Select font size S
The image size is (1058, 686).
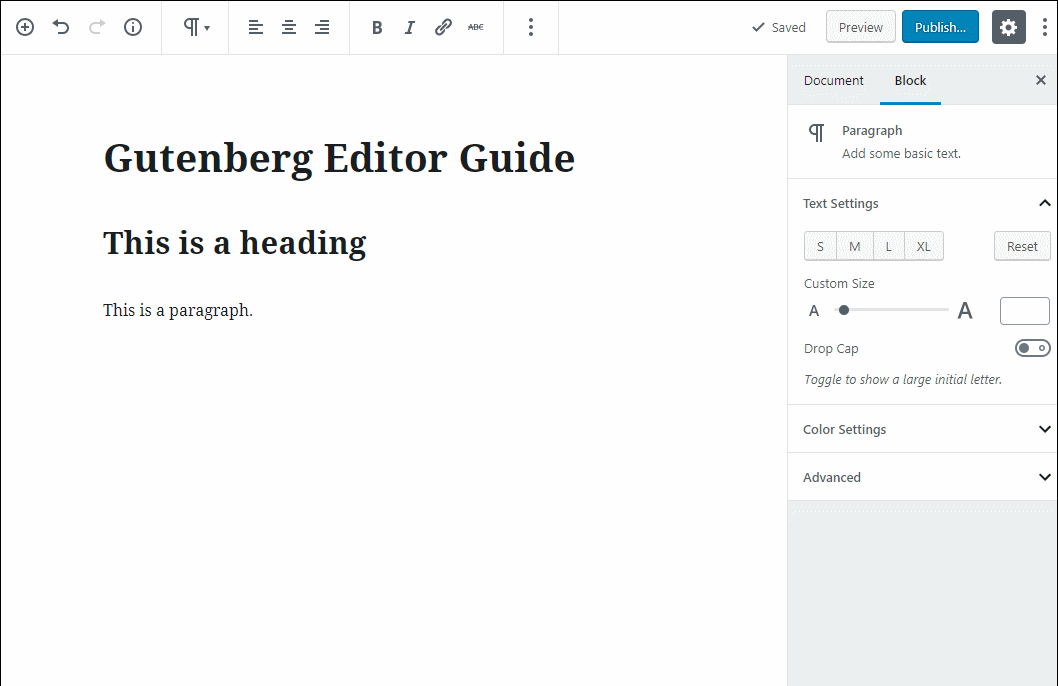(820, 246)
